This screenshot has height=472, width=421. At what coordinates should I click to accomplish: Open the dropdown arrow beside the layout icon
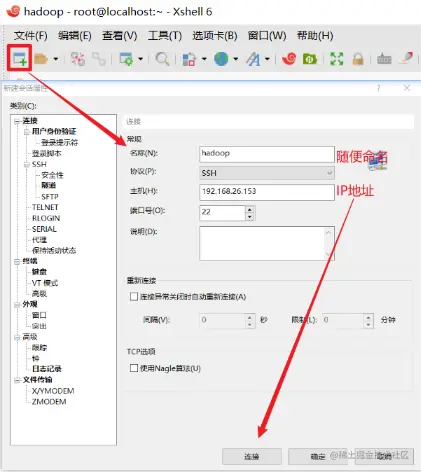coord(204,59)
